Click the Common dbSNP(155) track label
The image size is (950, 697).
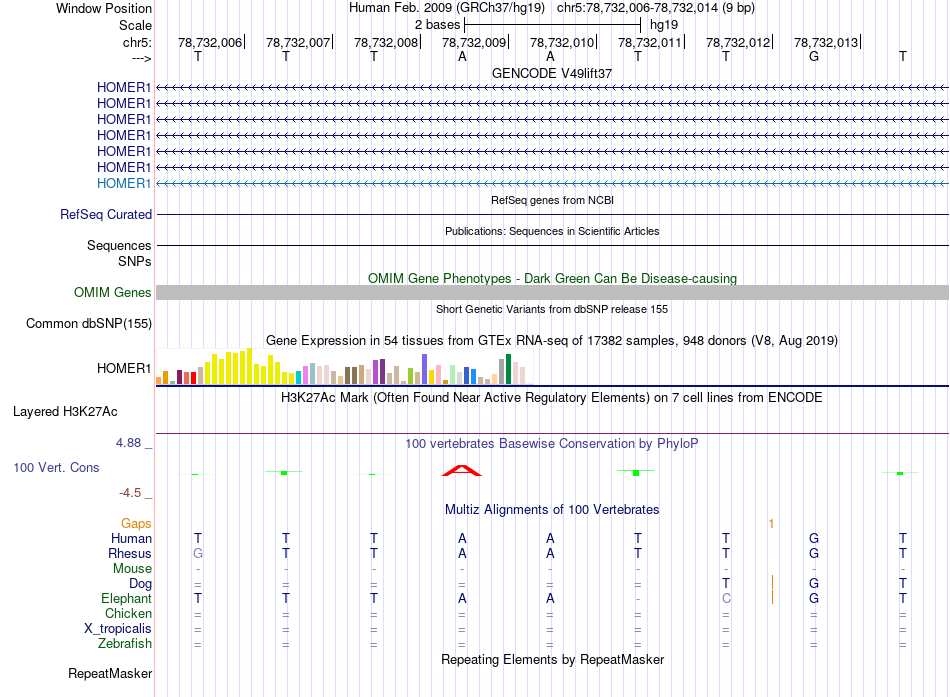[x=89, y=324]
